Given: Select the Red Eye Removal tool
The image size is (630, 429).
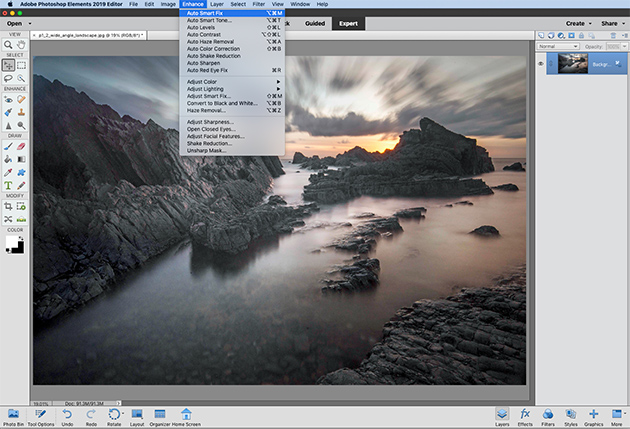Looking at the screenshot, I should (8, 99).
